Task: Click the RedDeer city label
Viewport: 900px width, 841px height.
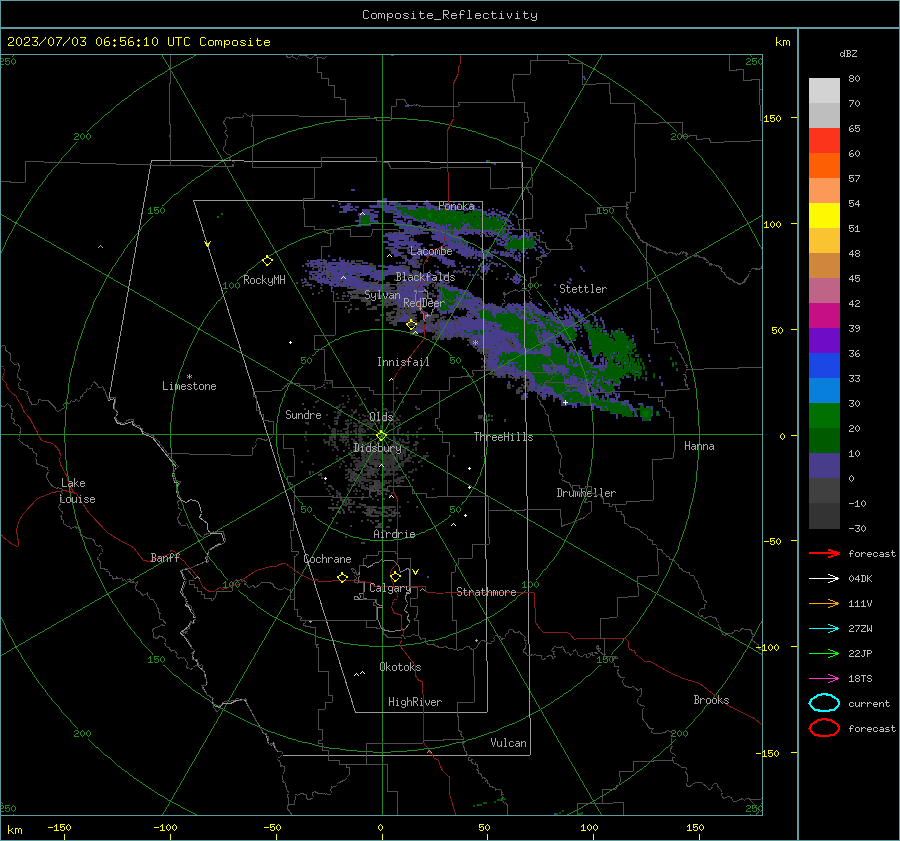Action: tap(424, 303)
